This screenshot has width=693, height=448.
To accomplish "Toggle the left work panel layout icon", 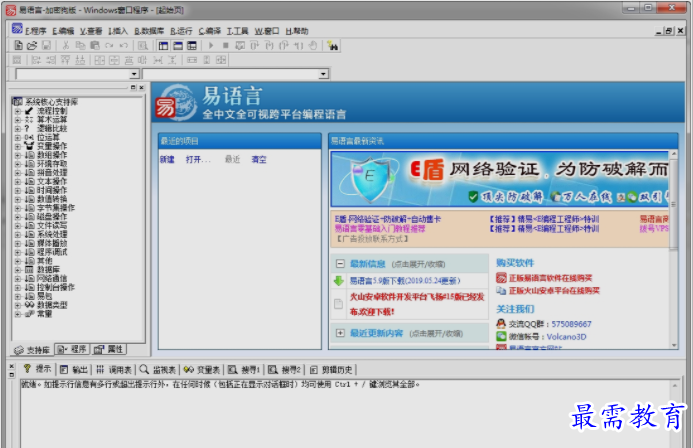I will coord(163,45).
